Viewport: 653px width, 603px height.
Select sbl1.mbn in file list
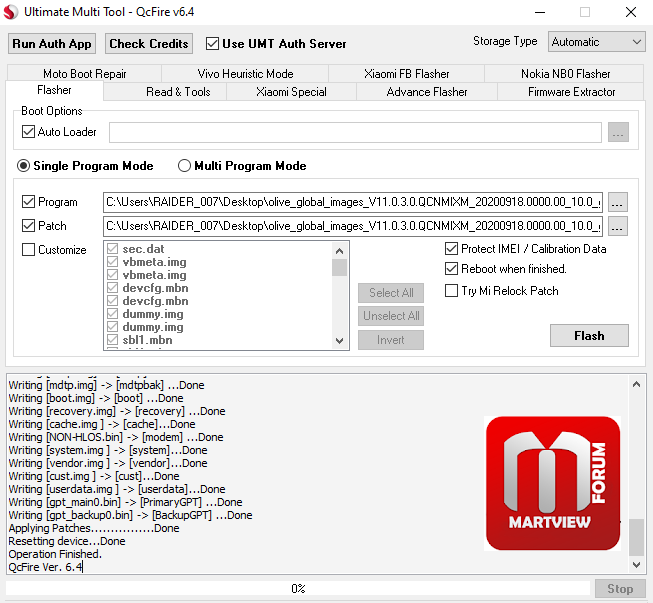tap(147, 340)
